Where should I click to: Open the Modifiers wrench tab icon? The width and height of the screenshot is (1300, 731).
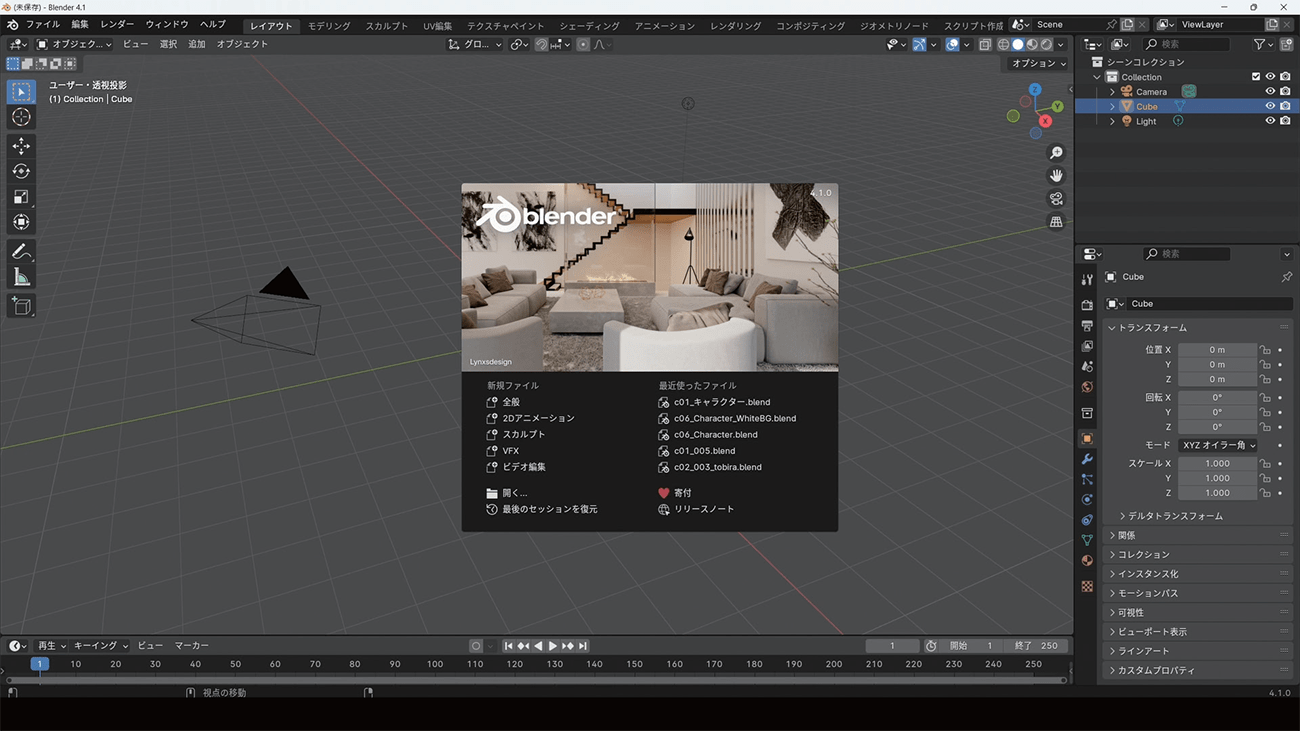pos(1087,459)
